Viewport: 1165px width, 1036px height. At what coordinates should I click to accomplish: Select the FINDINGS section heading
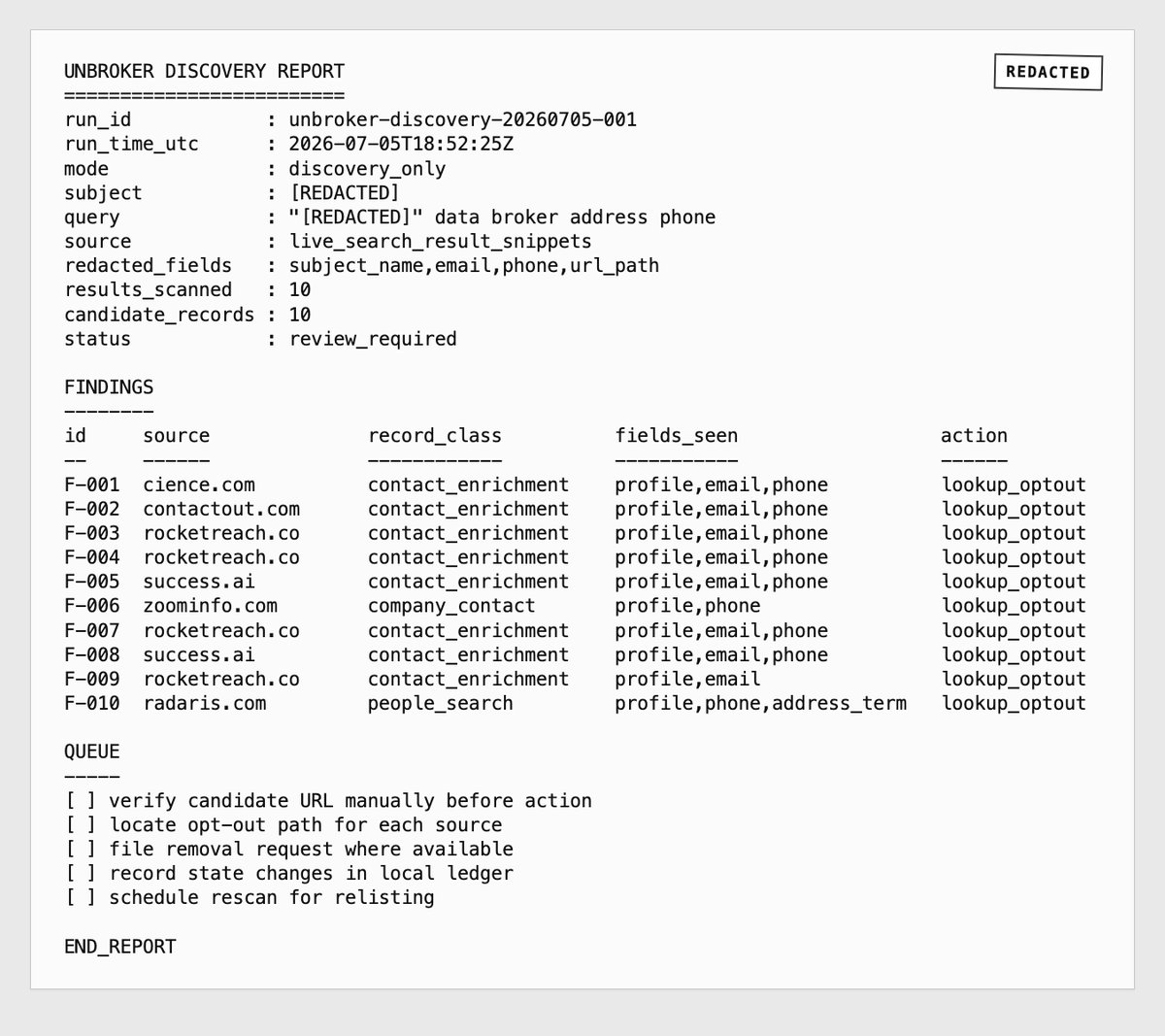109,387
